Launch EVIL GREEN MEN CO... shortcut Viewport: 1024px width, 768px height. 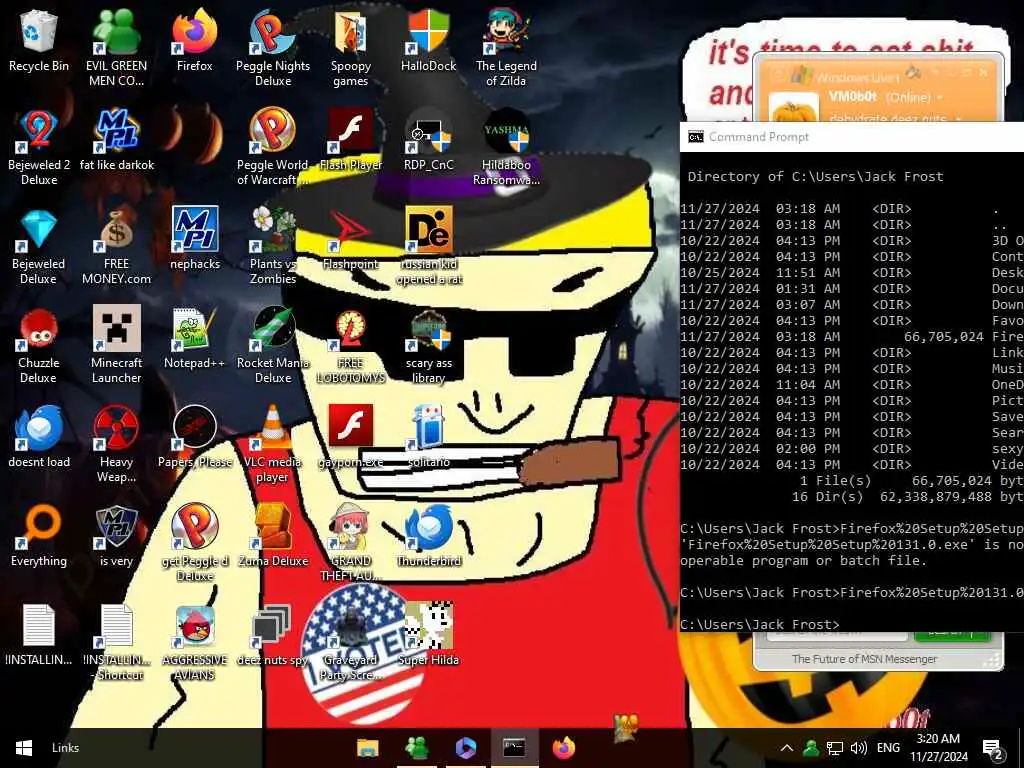click(116, 47)
